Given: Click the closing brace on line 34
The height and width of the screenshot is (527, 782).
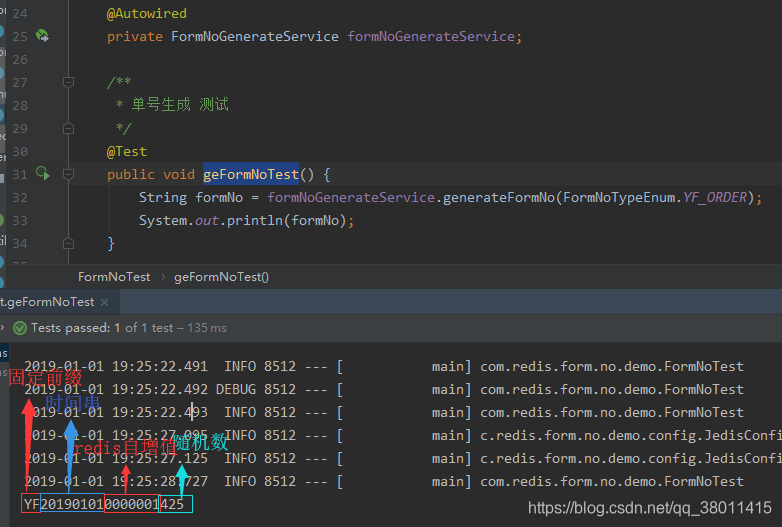Looking at the screenshot, I should (111, 243).
